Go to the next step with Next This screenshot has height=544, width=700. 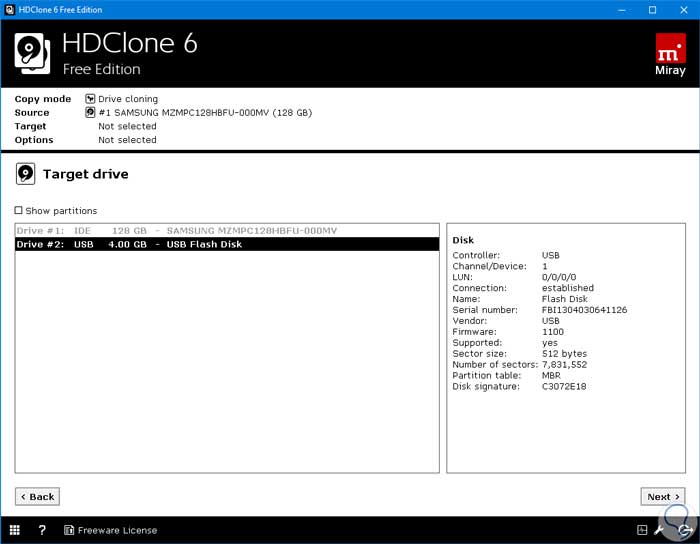click(x=663, y=496)
